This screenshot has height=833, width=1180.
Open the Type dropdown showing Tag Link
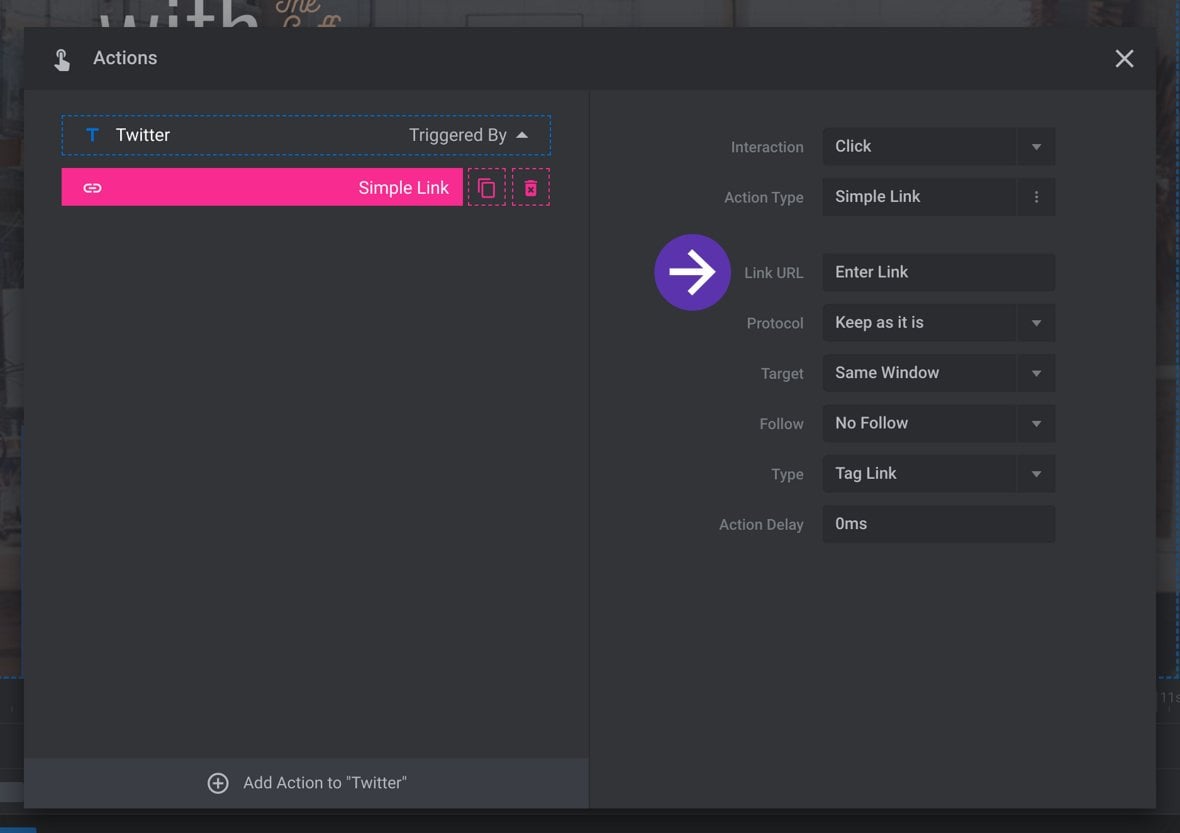tap(938, 474)
